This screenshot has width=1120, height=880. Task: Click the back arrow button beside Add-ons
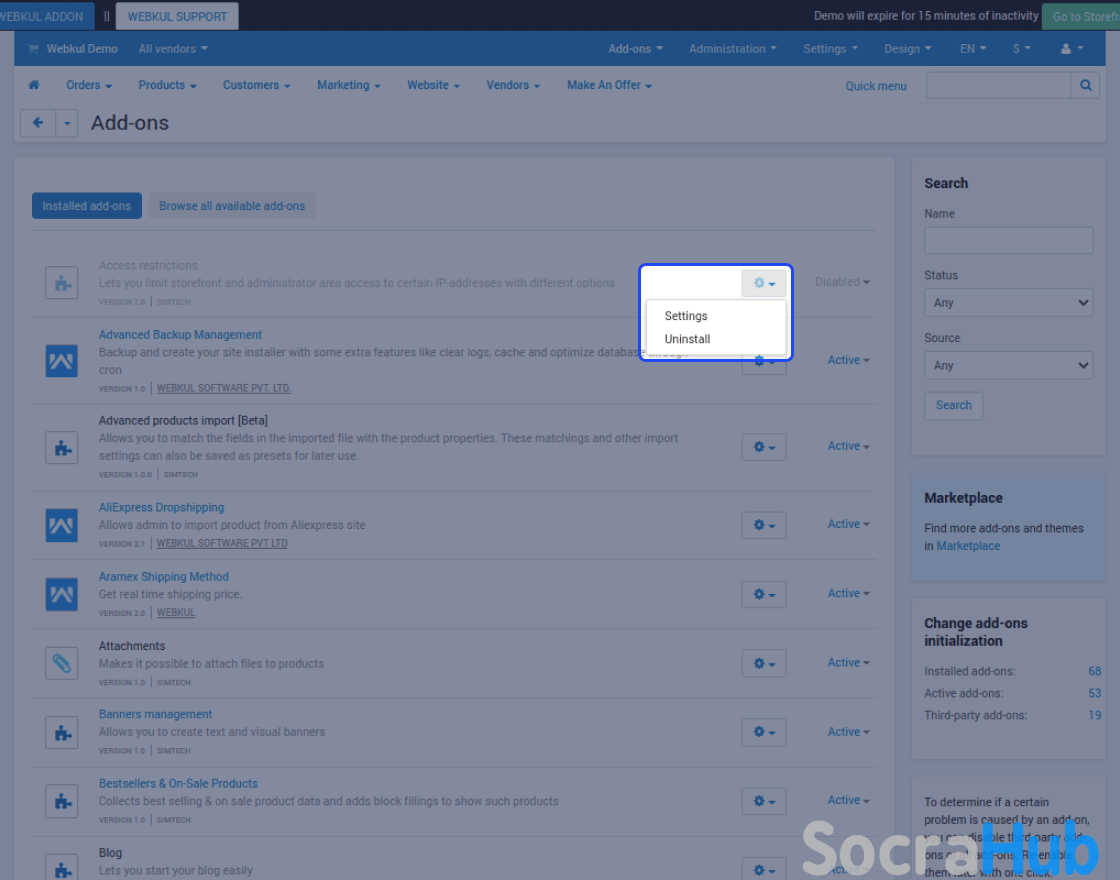(38, 123)
